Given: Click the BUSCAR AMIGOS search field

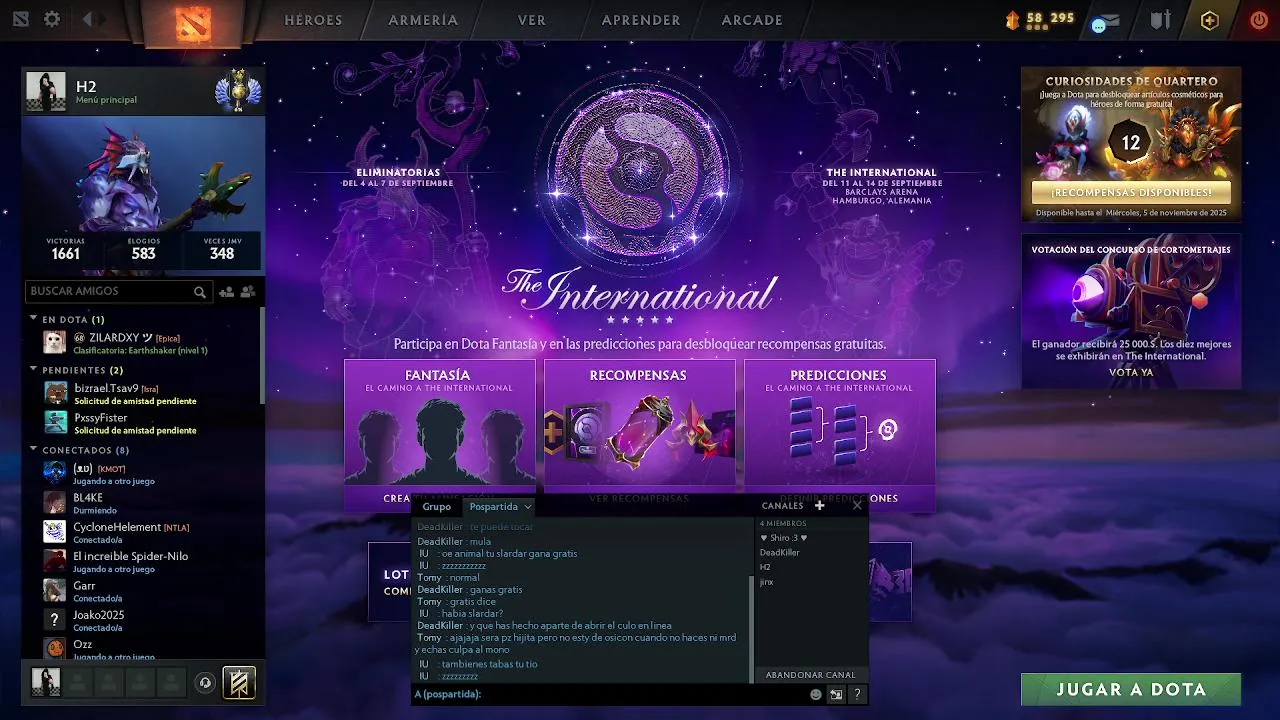Looking at the screenshot, I should 118,291.
